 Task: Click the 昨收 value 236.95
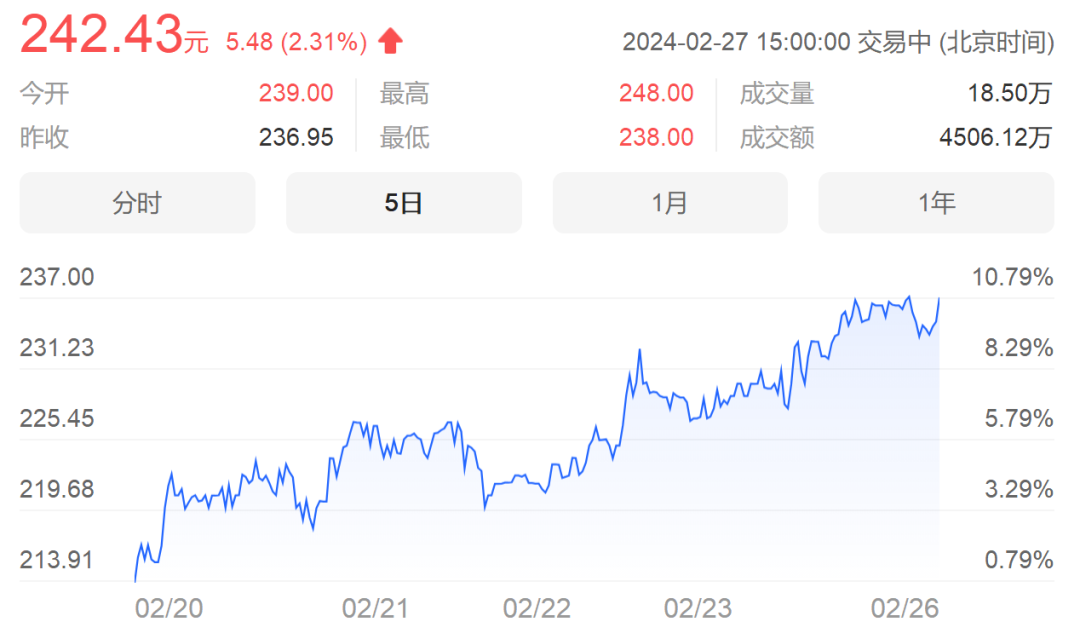(x=296, y=137)
